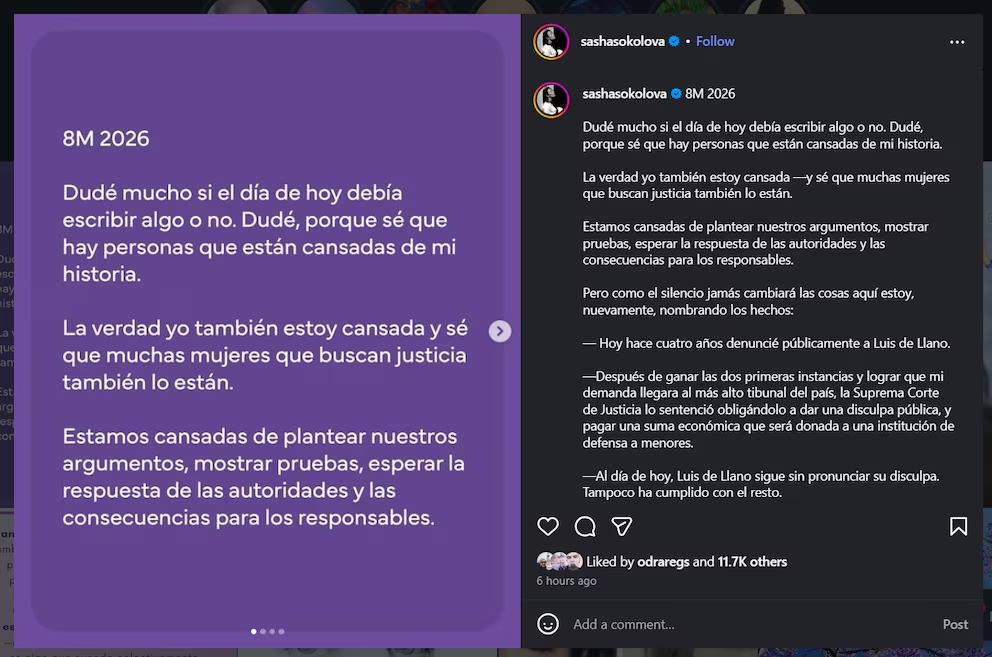Click the Follow link beside sashasokolova
Image resolution: width=992 pixels, height=657 pixels.
pos(715,41)
